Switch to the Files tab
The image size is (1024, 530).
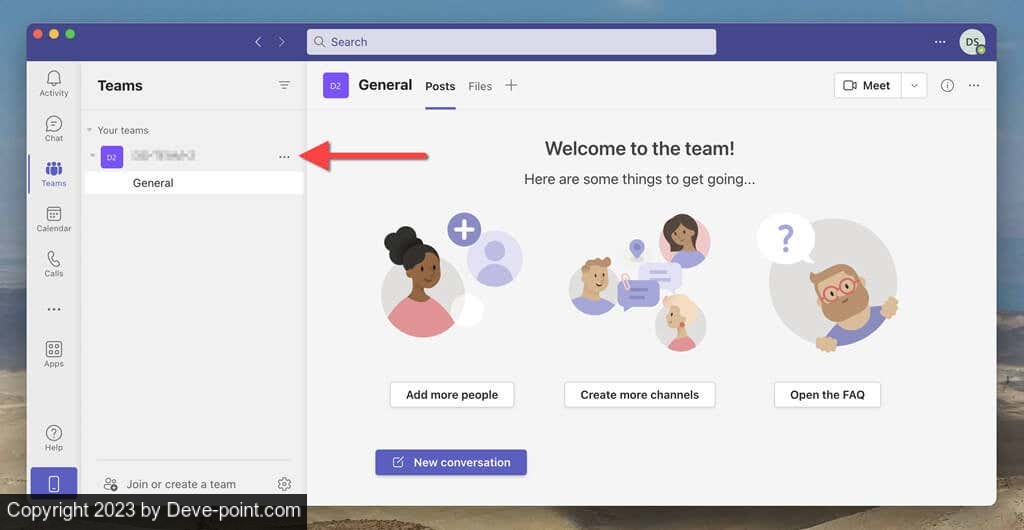(480, 87)
